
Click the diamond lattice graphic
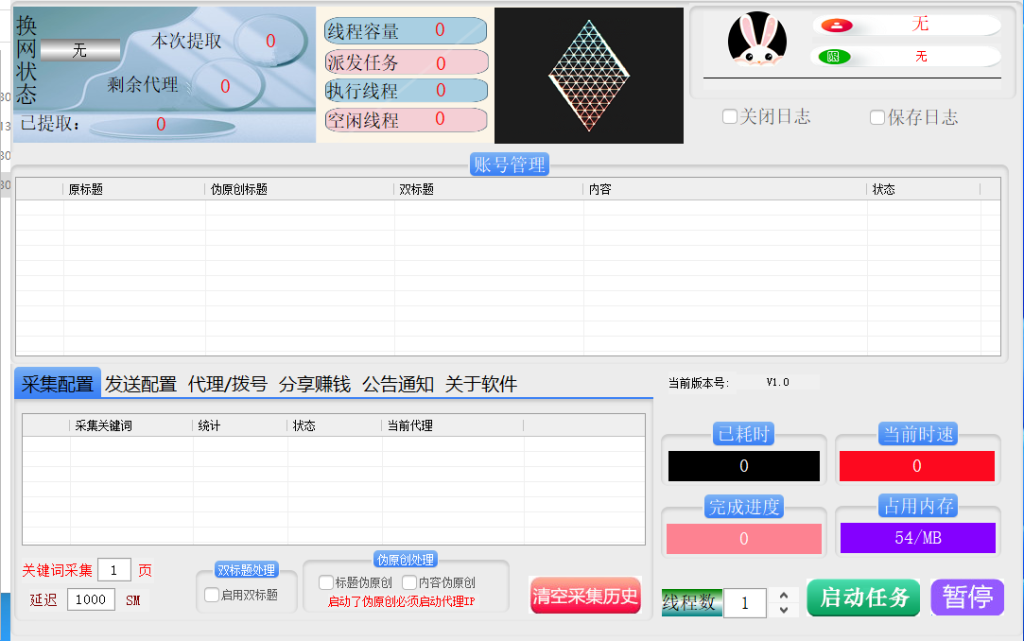click(x=589, y=76)
